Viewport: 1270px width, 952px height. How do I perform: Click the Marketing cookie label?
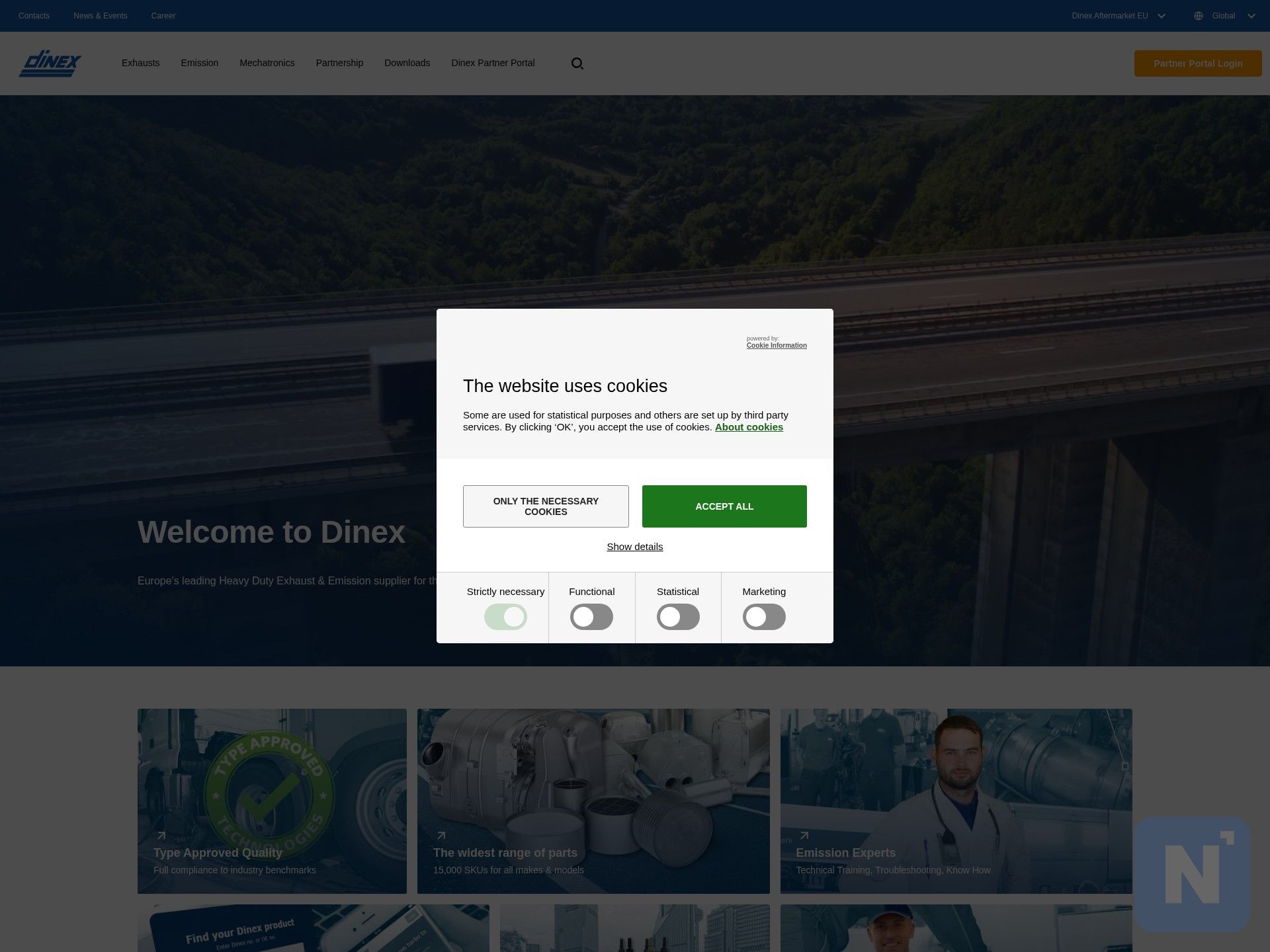tap(764, 592)
